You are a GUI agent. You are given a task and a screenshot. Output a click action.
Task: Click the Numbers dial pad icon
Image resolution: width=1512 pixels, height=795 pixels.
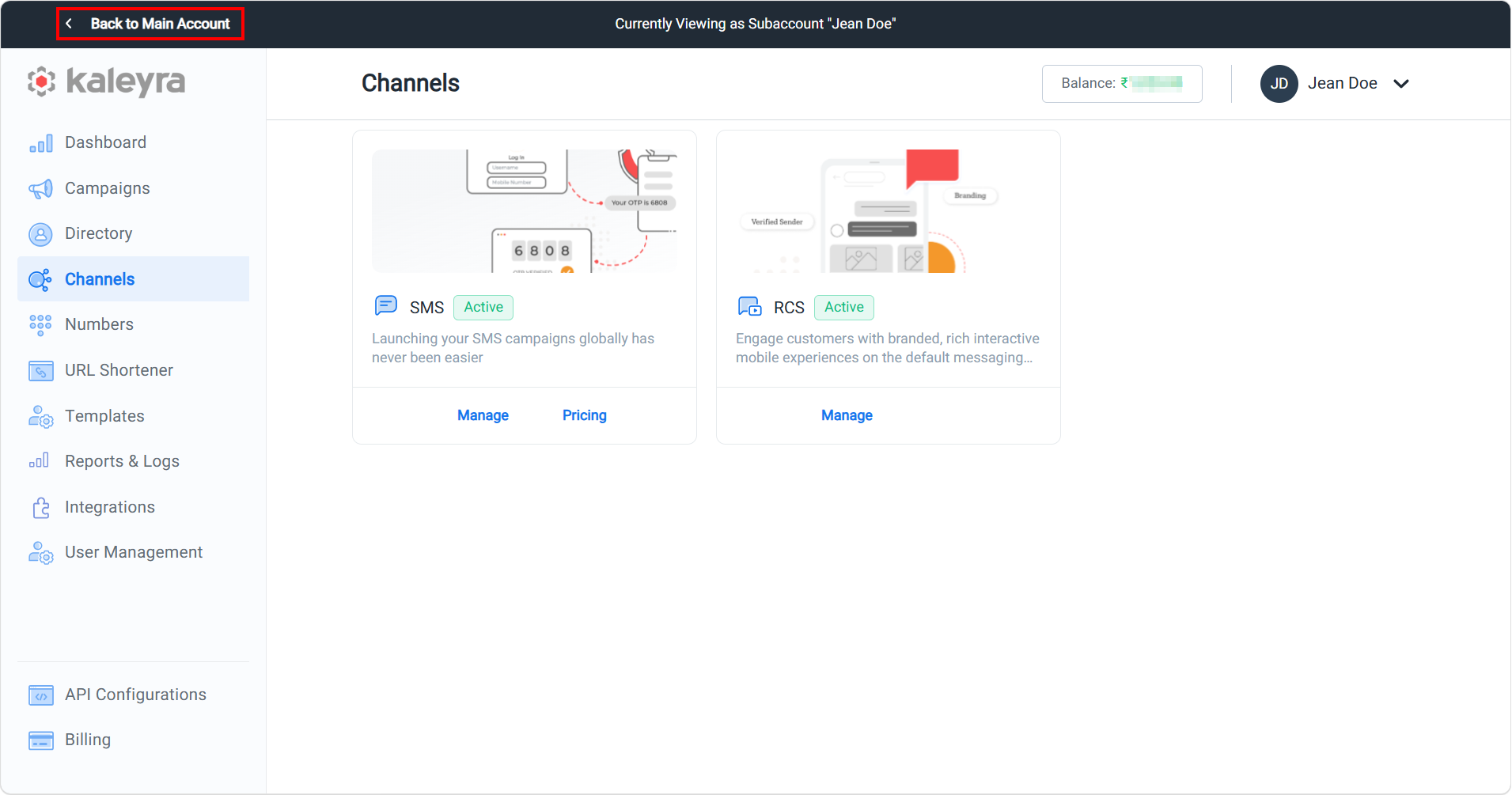pyautogui.click(x=41, y=325)
